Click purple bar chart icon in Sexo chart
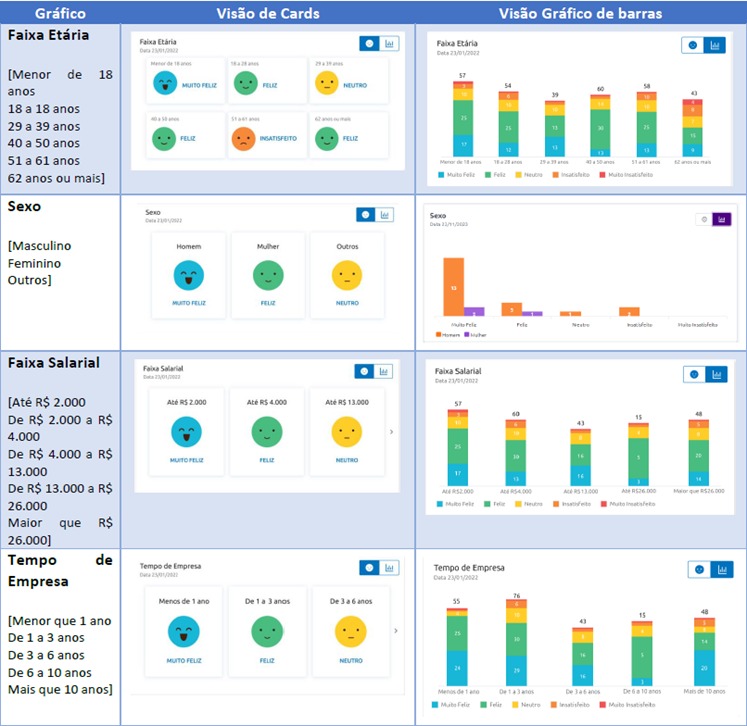 coord(722,219)
